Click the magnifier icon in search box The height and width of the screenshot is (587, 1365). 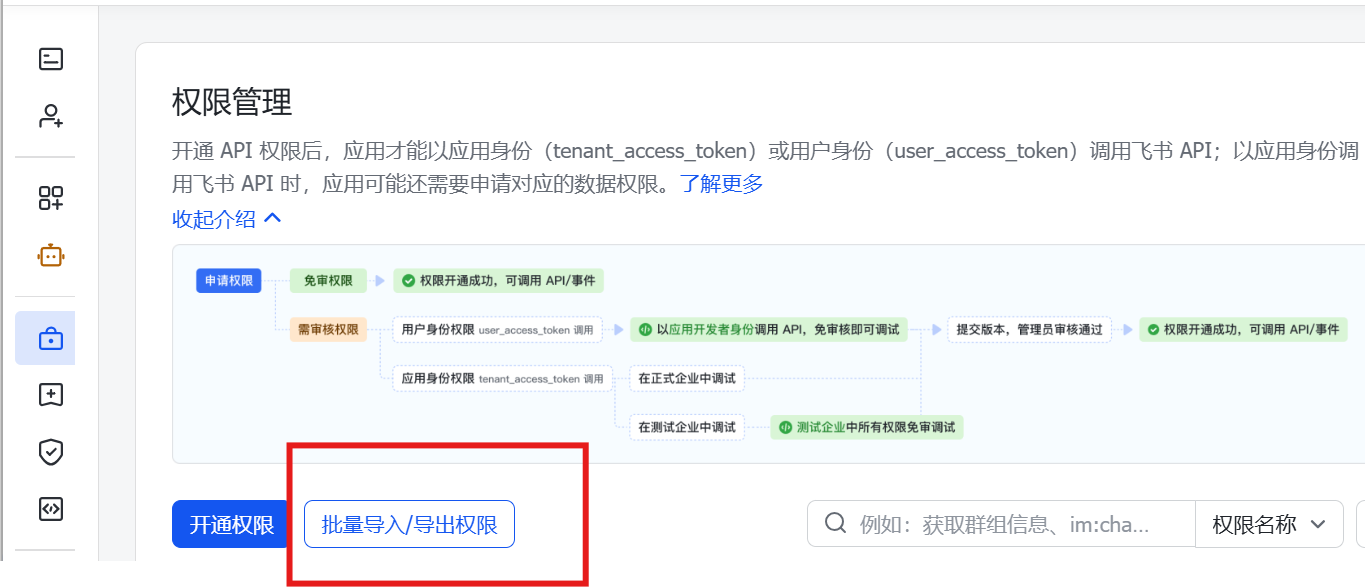tap(835, 524)
